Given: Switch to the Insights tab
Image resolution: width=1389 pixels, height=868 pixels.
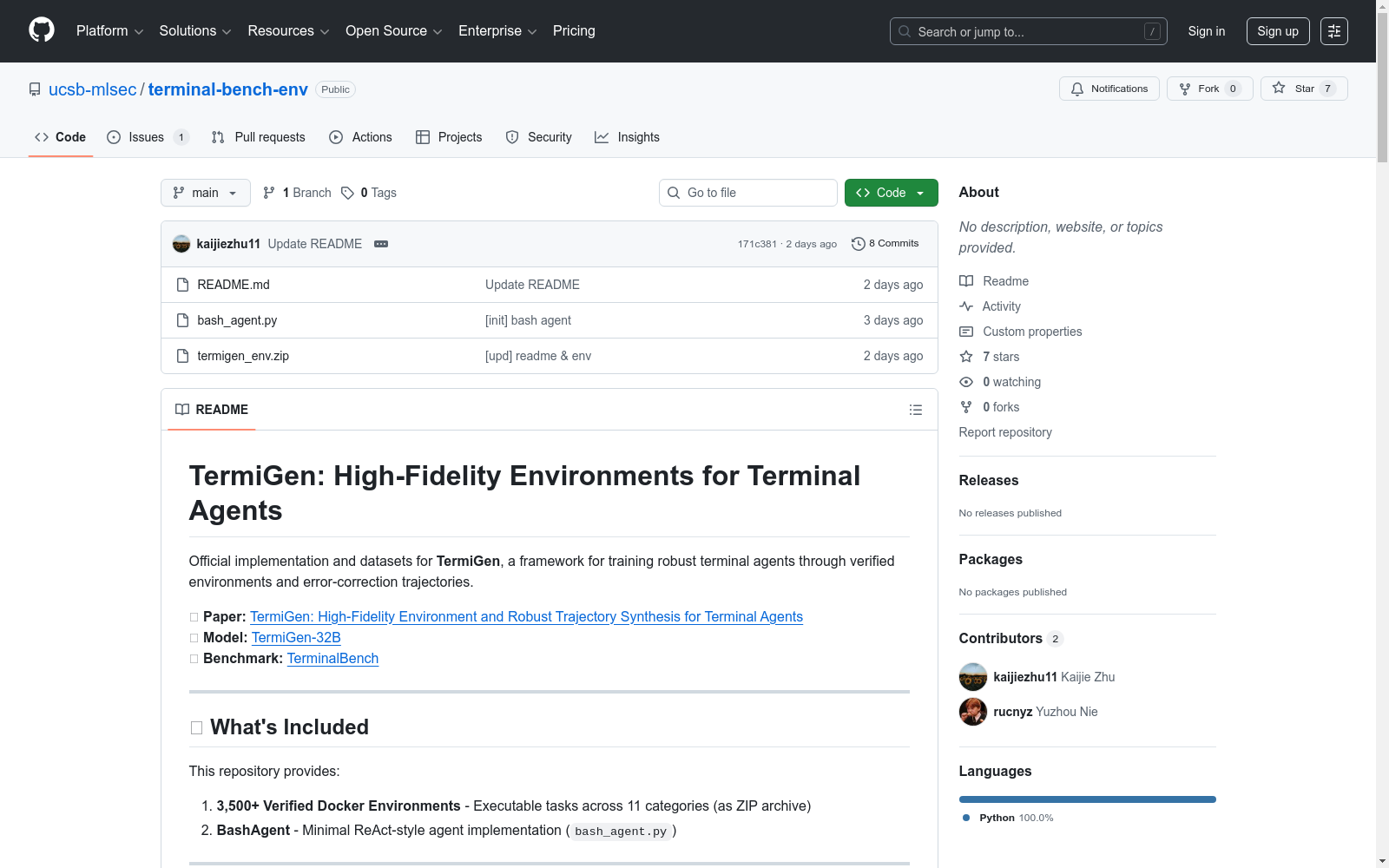Looking at the screenshot, I should tap(627, 137).
